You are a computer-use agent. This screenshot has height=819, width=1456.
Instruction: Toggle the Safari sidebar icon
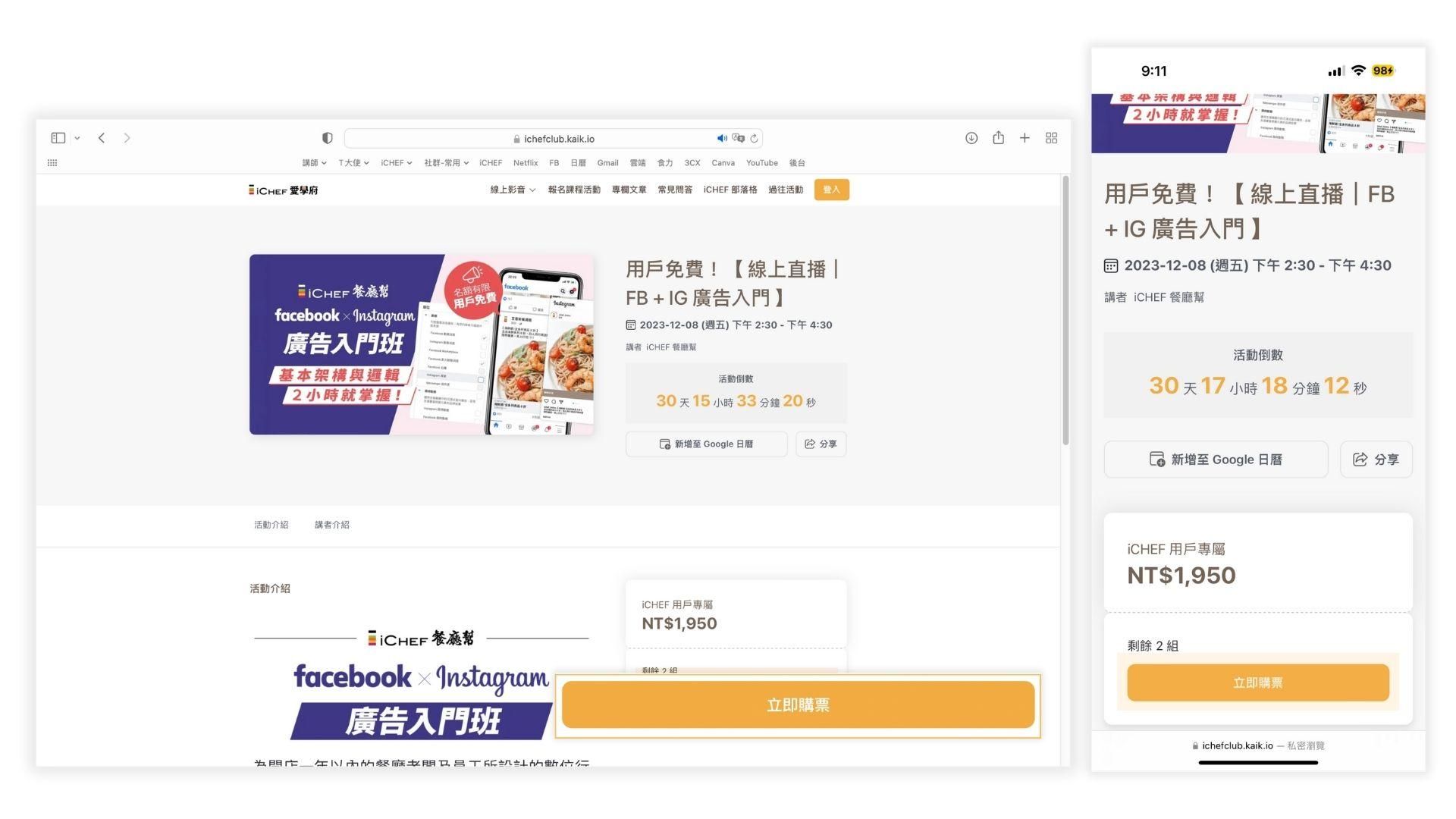click(x=58, y=138)
